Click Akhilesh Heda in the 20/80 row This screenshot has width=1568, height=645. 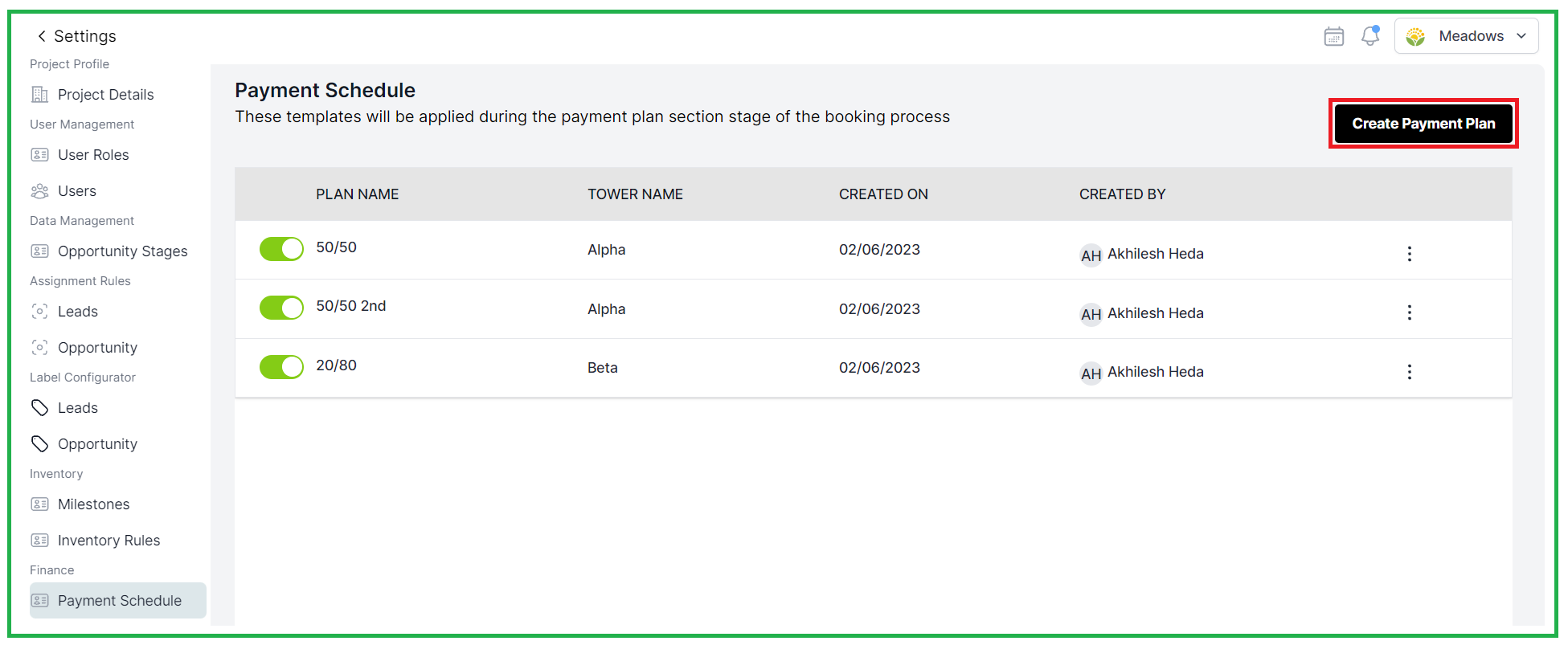1155,372
